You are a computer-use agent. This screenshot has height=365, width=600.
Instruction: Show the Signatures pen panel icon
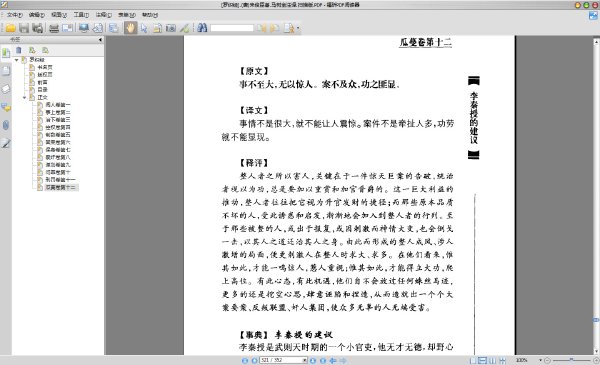coord(6,143)
